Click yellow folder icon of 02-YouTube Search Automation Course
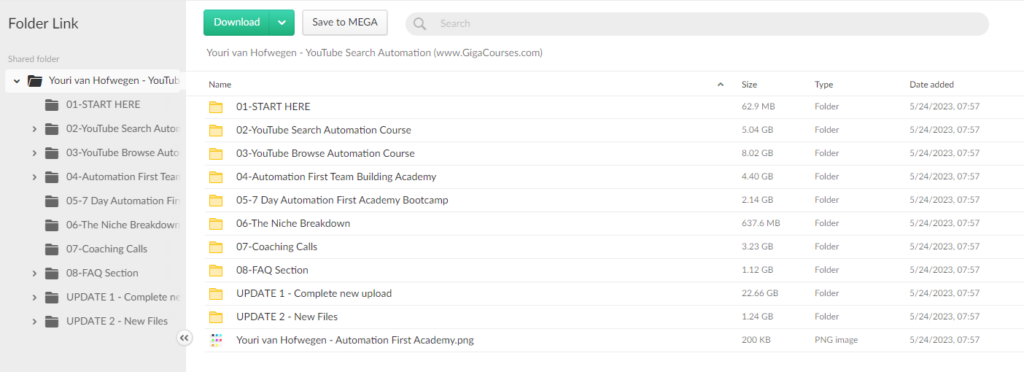 [216, 131]
